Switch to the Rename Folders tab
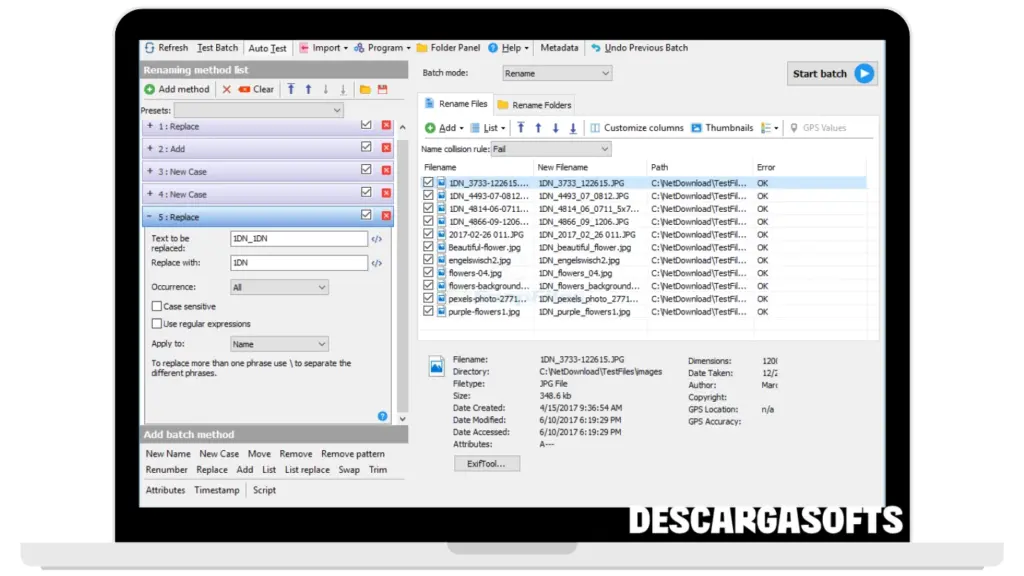The image size is (1024, 576). (x=534, y=104)
